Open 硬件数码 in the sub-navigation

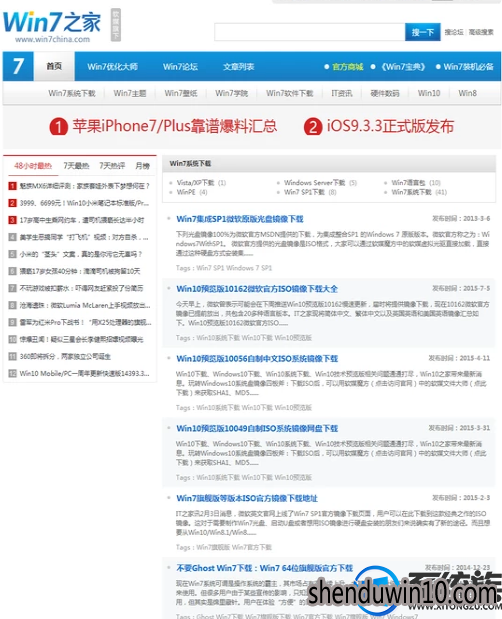[x=385, y=93]
